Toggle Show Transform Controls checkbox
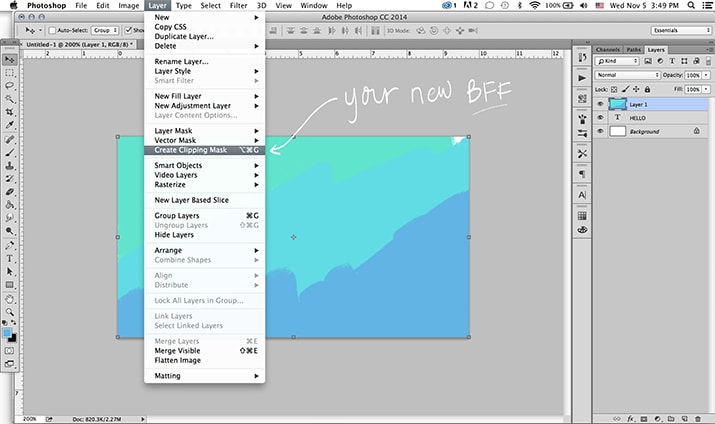The height and width of the screenshot is (424, 715). [x=129, y=30]
